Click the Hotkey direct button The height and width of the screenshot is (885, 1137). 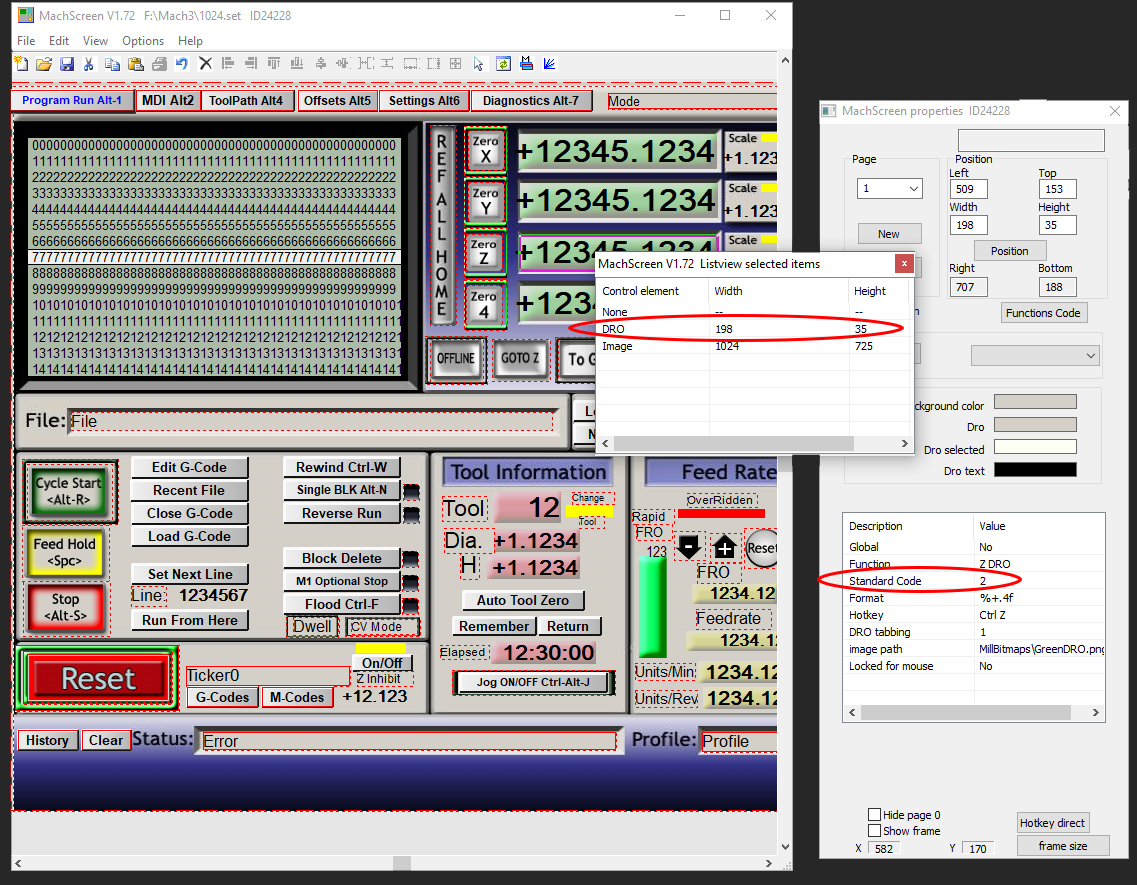[1052, 823]
